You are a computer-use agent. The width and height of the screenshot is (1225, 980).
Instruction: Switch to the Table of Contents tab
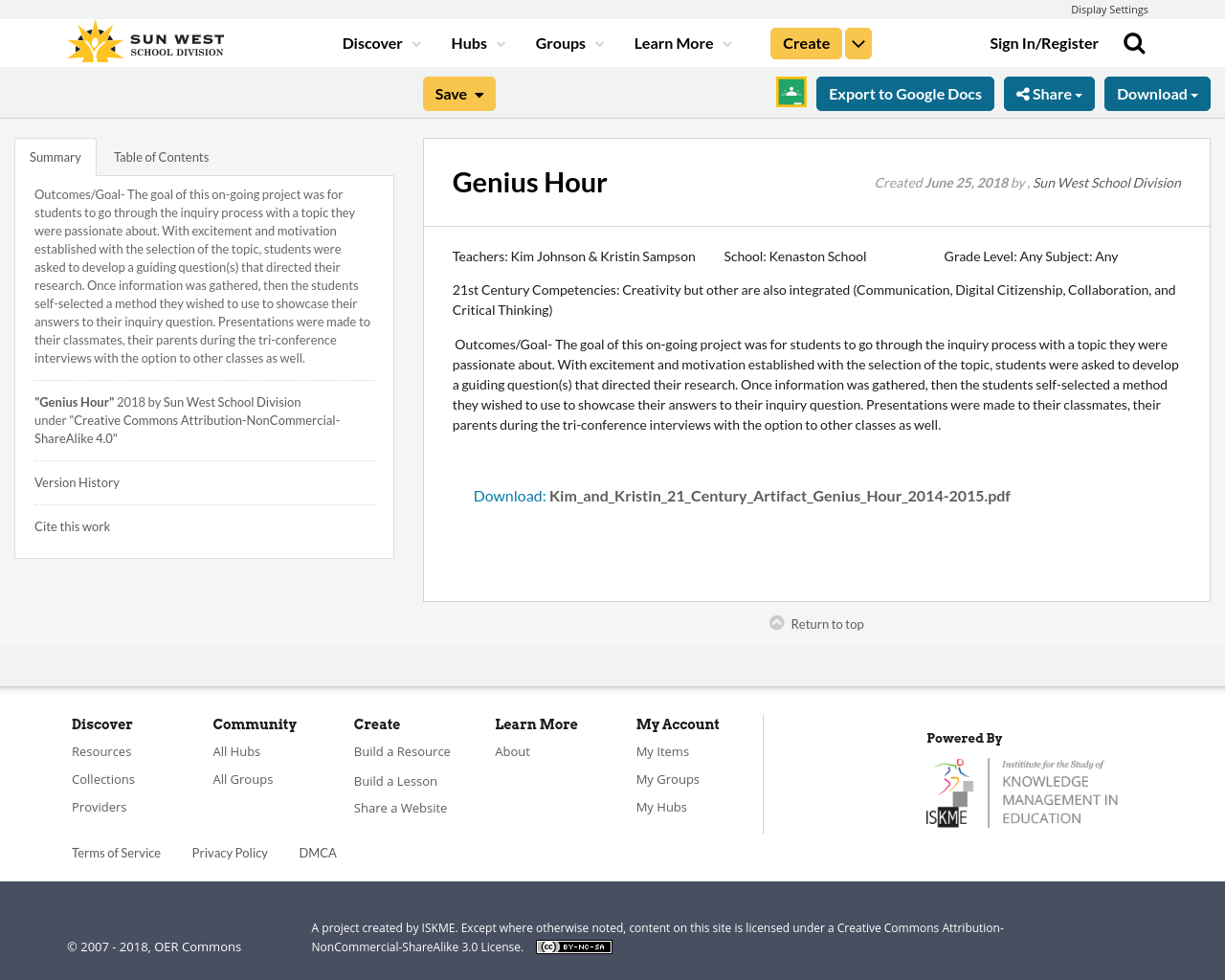coord(160,155)
